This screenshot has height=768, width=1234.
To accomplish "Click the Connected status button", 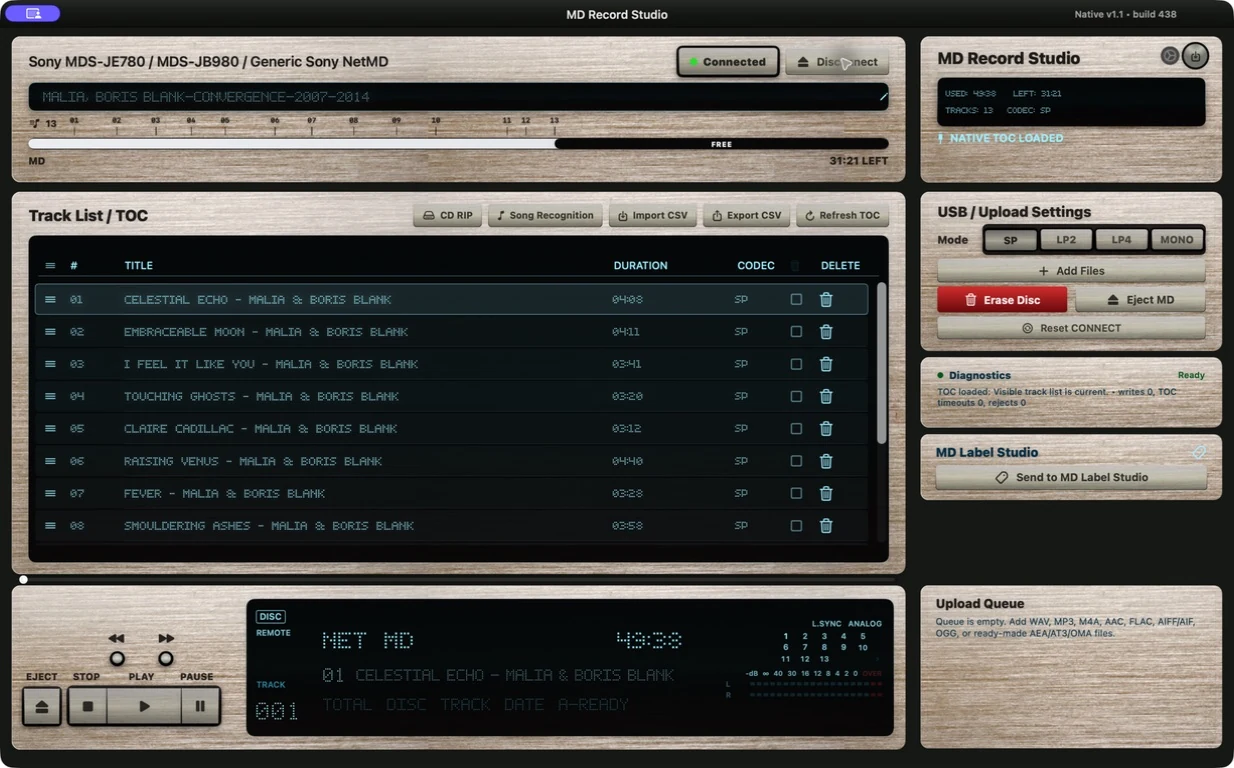I will [x=727, y=62].
